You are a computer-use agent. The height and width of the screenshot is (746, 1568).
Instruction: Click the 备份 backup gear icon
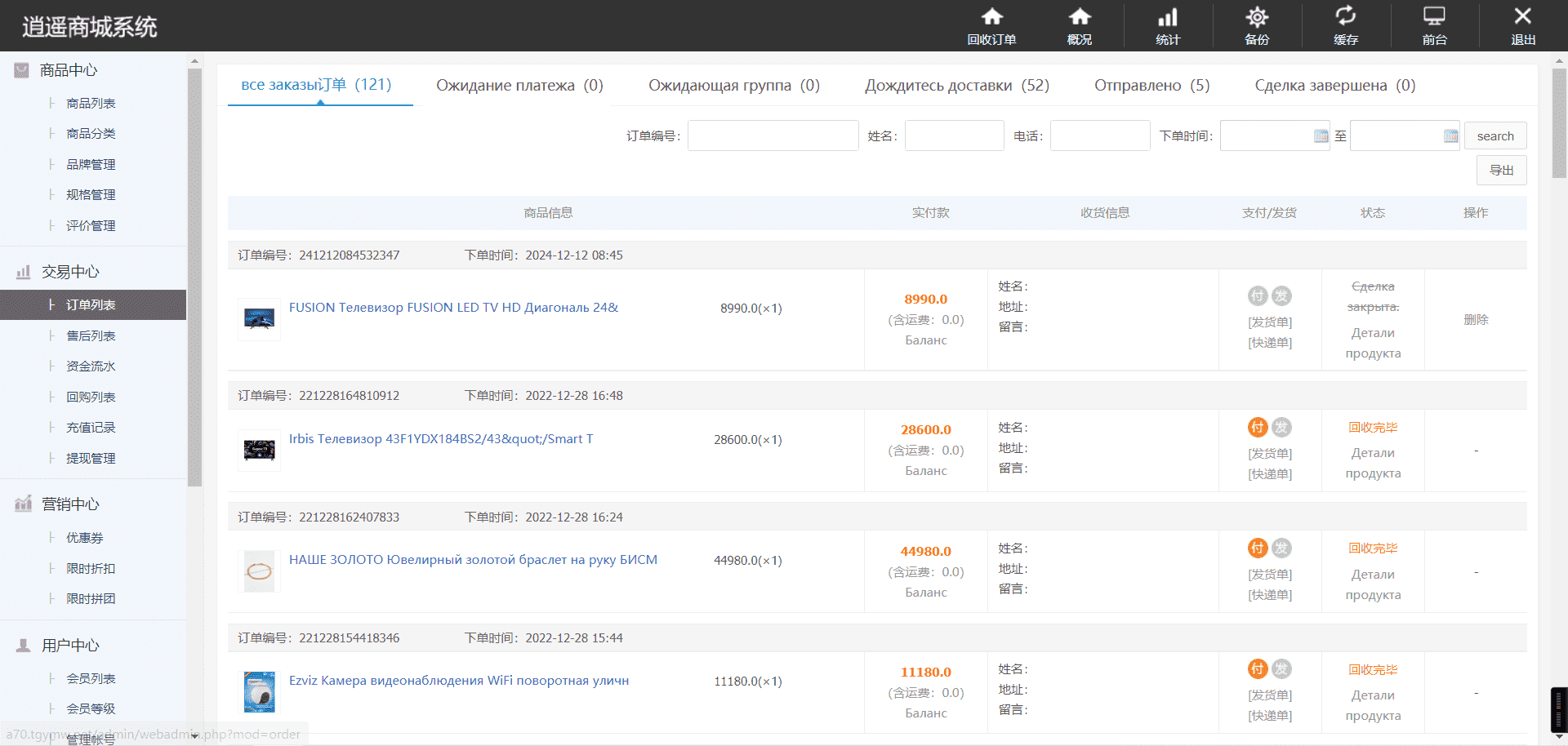click(x=1257, y=17)
